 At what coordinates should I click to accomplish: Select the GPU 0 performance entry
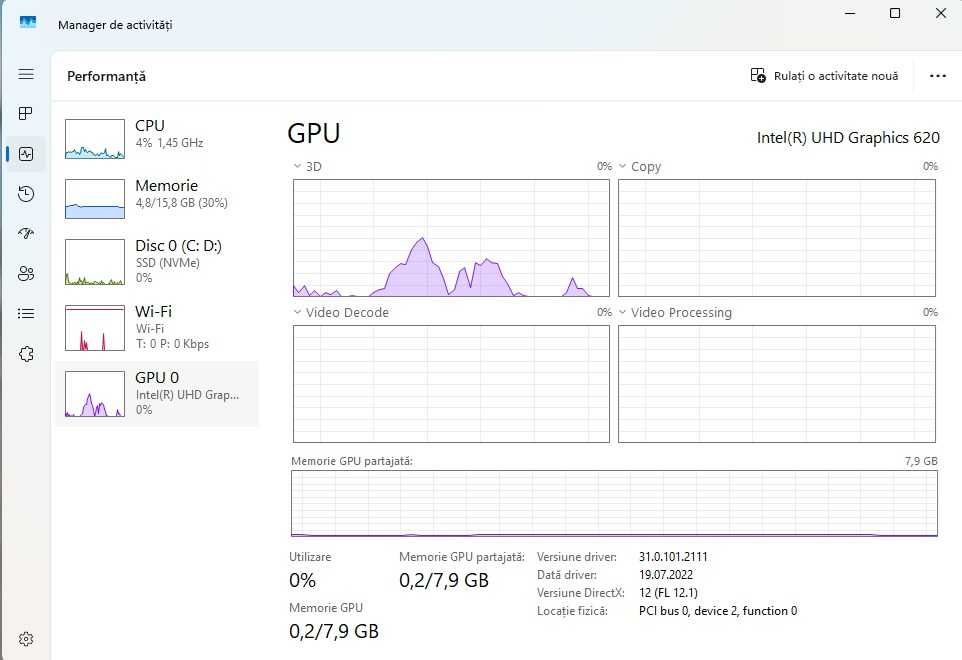[157, 394]
